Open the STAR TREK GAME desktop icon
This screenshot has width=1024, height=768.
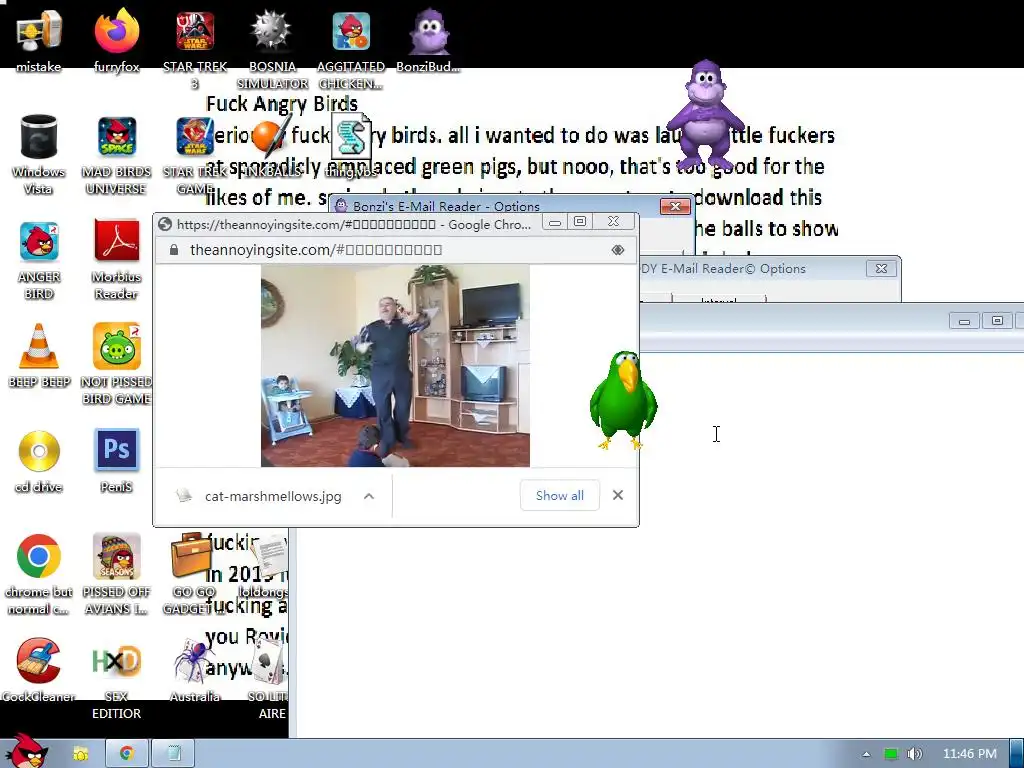(x=195, y=136)
